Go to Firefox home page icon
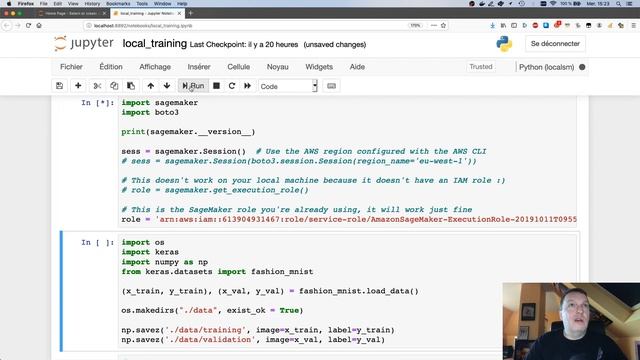Image resolution: width=640 pixels, height=360 pixels. [x=39, y=25]
